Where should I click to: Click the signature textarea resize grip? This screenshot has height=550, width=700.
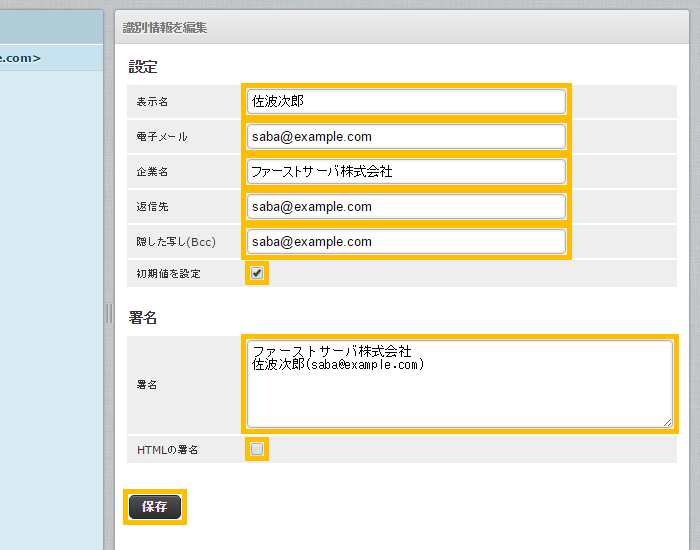pos(668,422)
